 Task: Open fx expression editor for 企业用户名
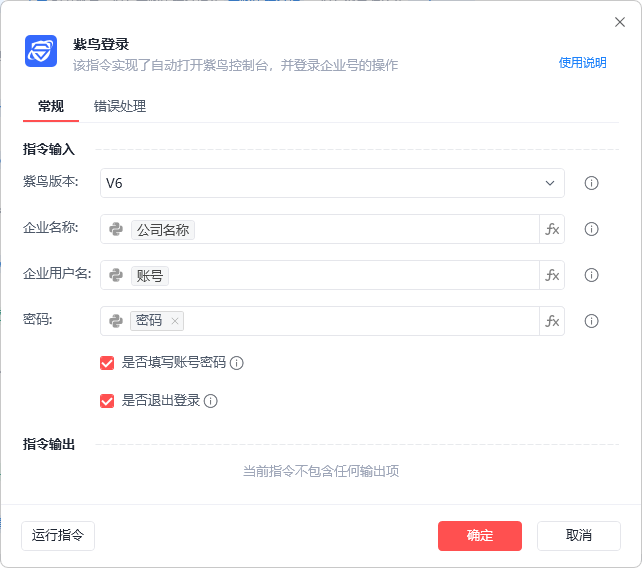pyautogui.click(x=552, y=275)
